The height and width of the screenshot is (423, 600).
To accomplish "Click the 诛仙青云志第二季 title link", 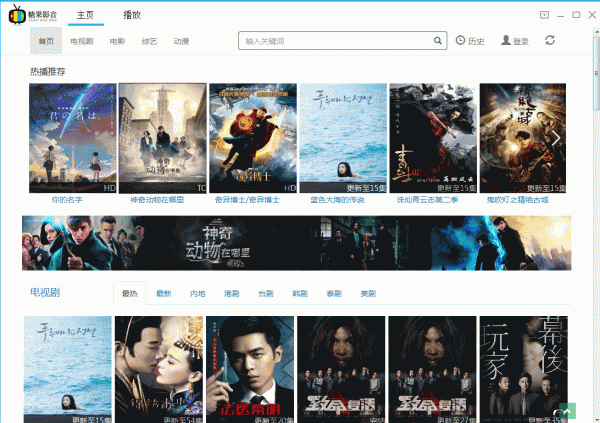I will 427,200.
